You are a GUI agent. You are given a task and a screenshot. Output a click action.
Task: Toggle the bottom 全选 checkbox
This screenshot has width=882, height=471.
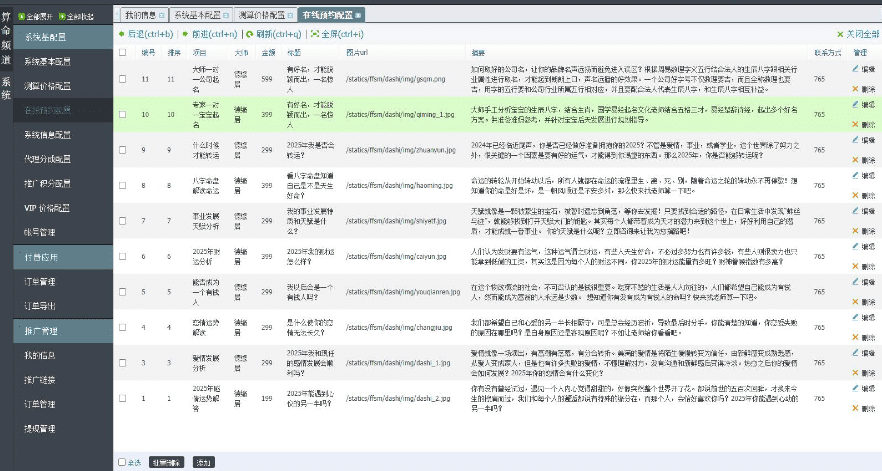(122, 463)
